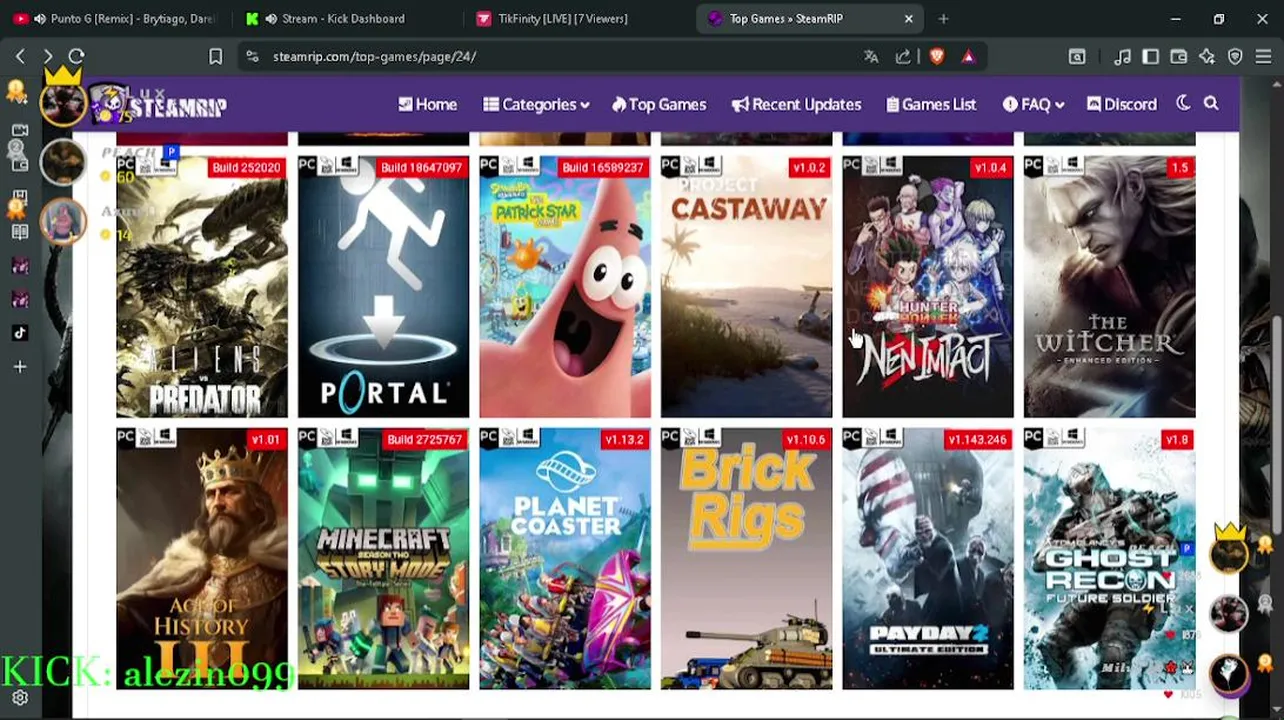The image size is (1284, 720).
Task: Open site settings icon beside the URL
Action: (252, 57)
